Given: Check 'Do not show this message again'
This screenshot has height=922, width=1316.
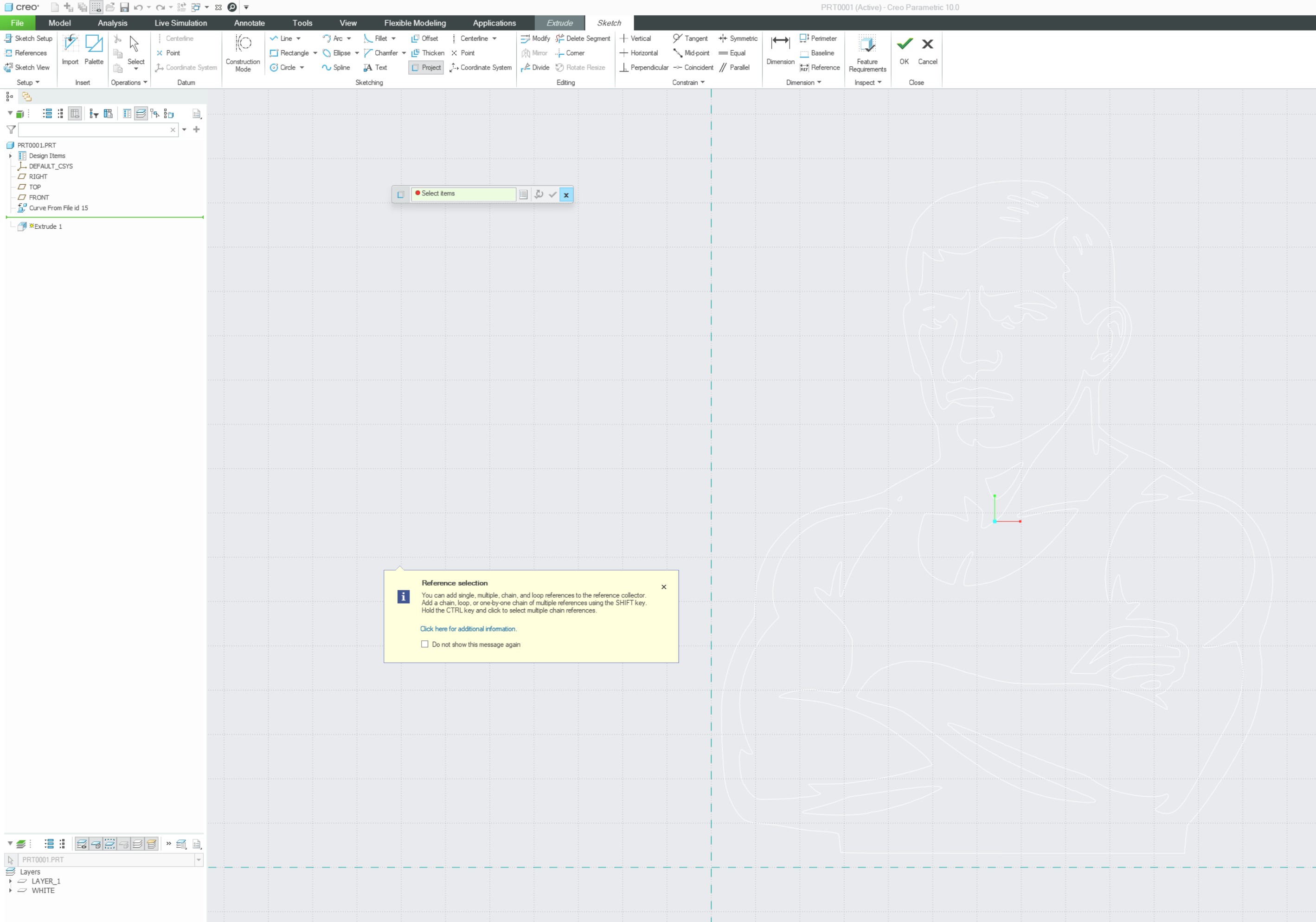Looking at the screenshot, I should point(425,644).
